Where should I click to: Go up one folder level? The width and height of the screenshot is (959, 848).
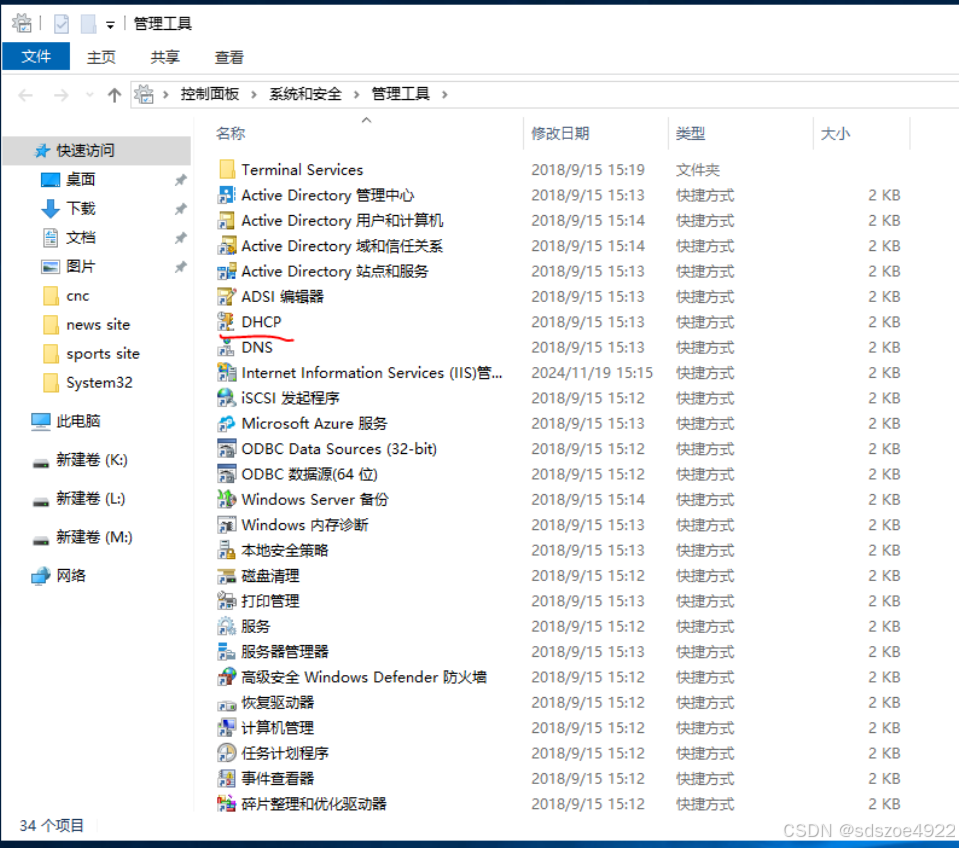pos(114,95)
